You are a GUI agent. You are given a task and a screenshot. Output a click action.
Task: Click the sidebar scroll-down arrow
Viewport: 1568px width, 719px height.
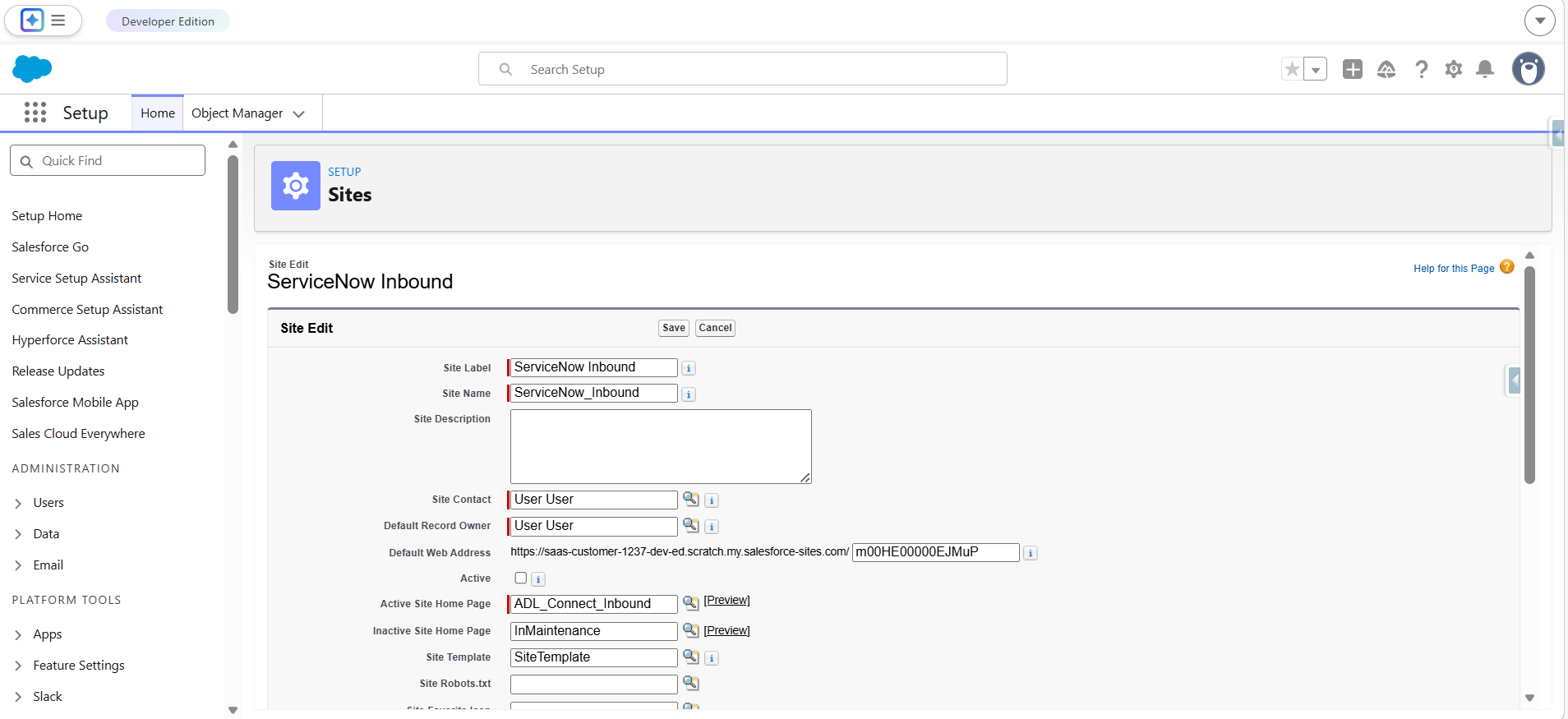tap(233, 710)
